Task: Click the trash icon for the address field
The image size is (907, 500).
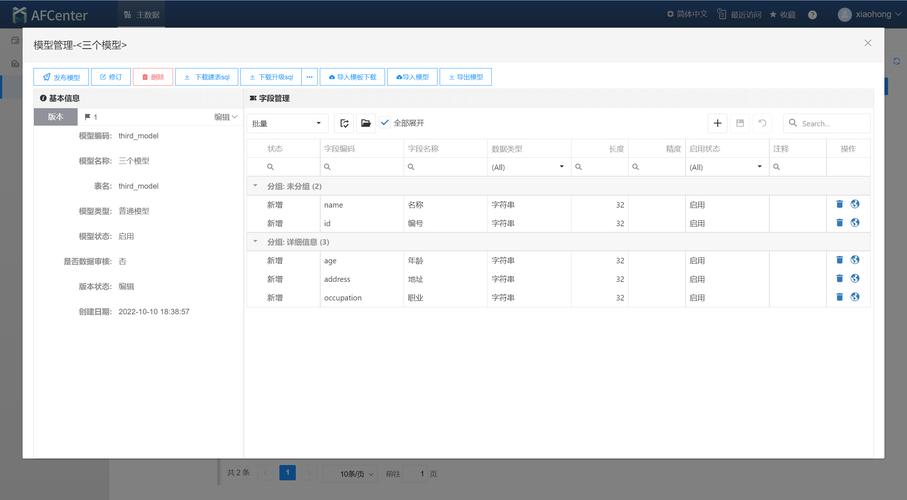Action: [840, 279]
